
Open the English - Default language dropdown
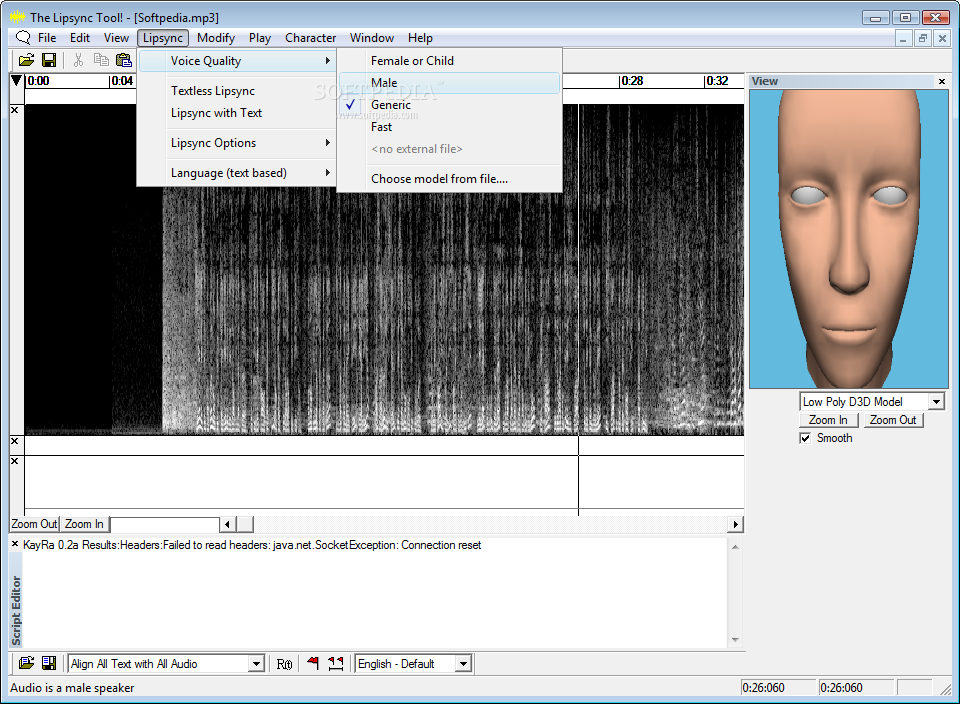pyautogui.click(x=463, y=664)
